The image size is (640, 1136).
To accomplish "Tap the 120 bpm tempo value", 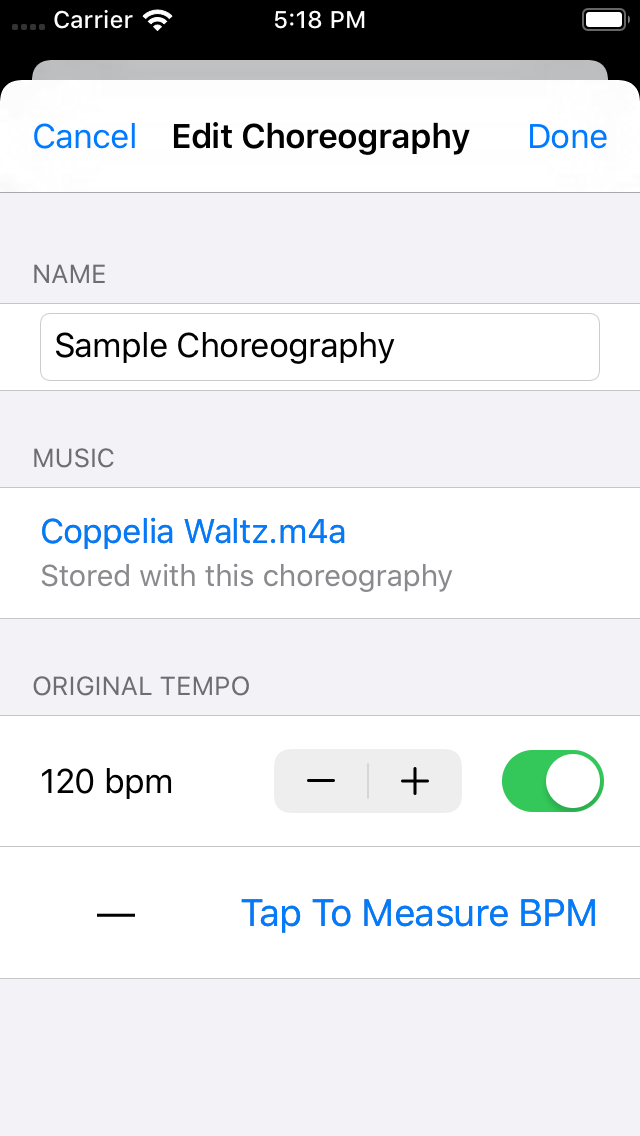I will coord(107,782).
